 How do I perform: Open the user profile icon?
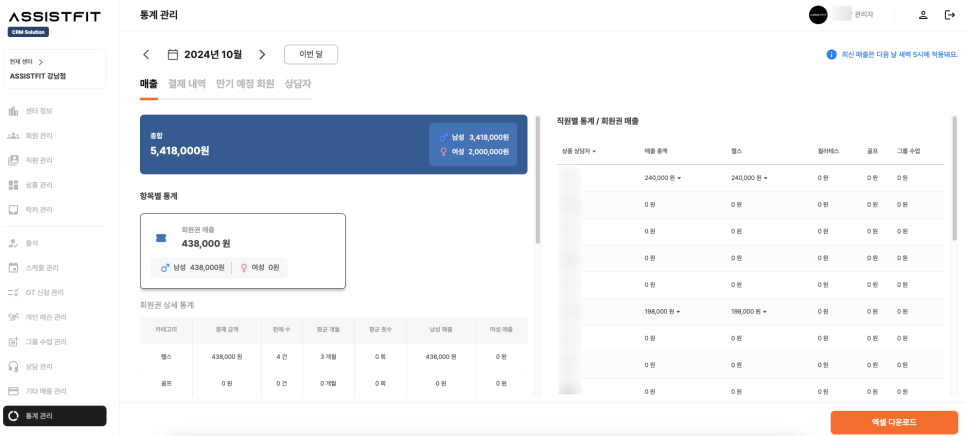pyautogui.click(x=923, y=15)
